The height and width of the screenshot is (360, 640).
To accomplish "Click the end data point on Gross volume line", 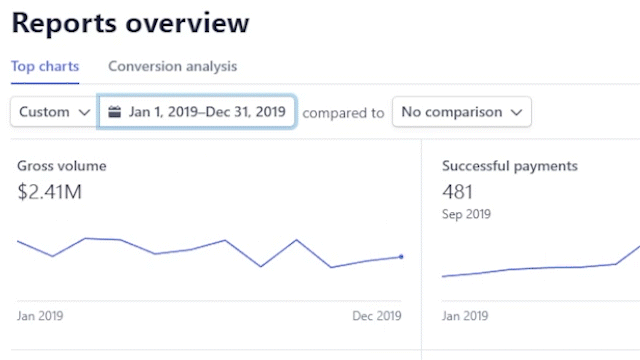I will pyautogui.click(x=401, y=257).
